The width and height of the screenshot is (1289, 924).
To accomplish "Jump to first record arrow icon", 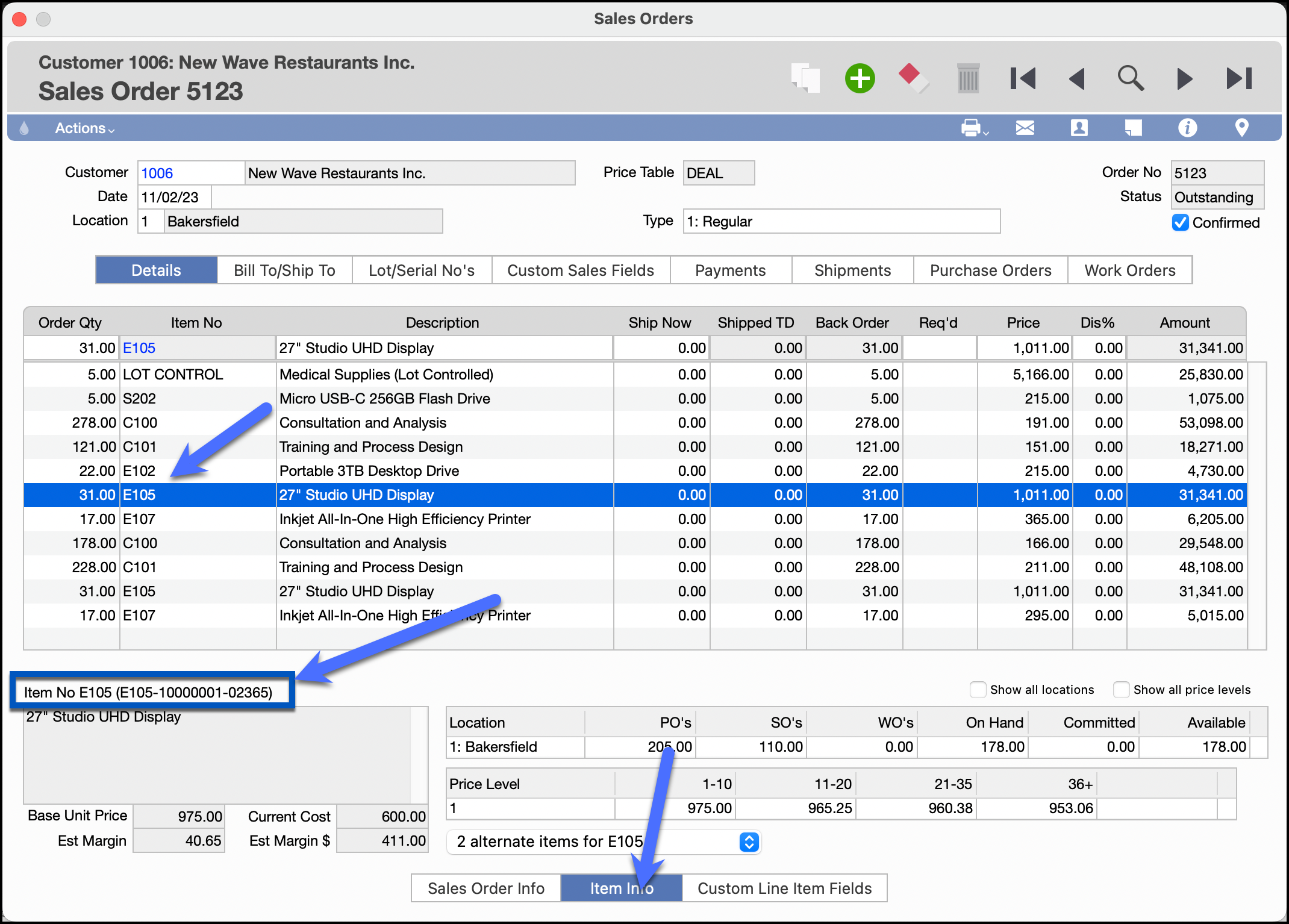I will [1023, 78].
